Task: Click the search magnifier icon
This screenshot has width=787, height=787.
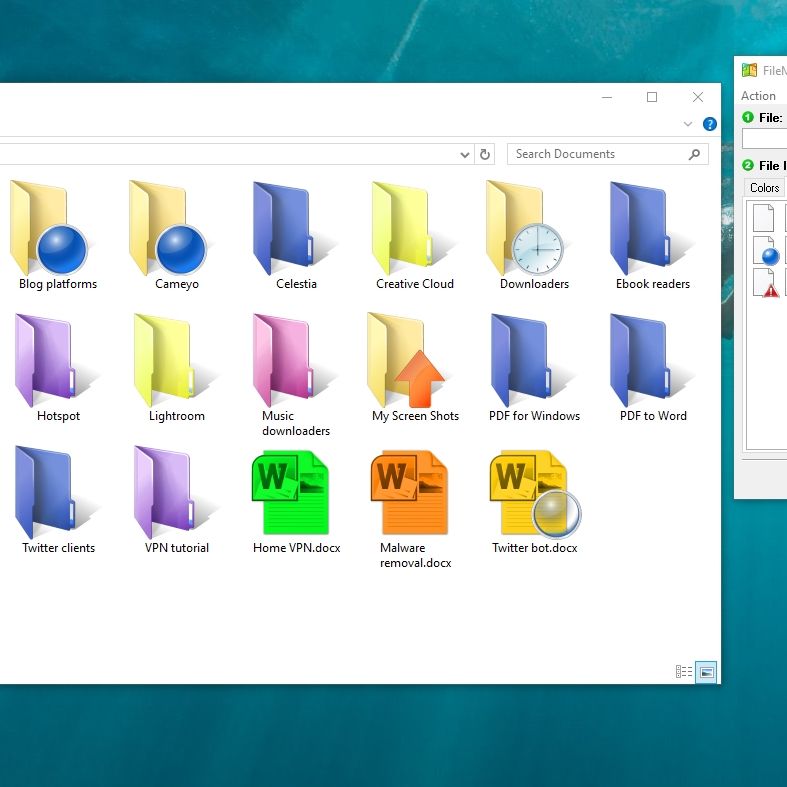Action: (x=695, y=154)
